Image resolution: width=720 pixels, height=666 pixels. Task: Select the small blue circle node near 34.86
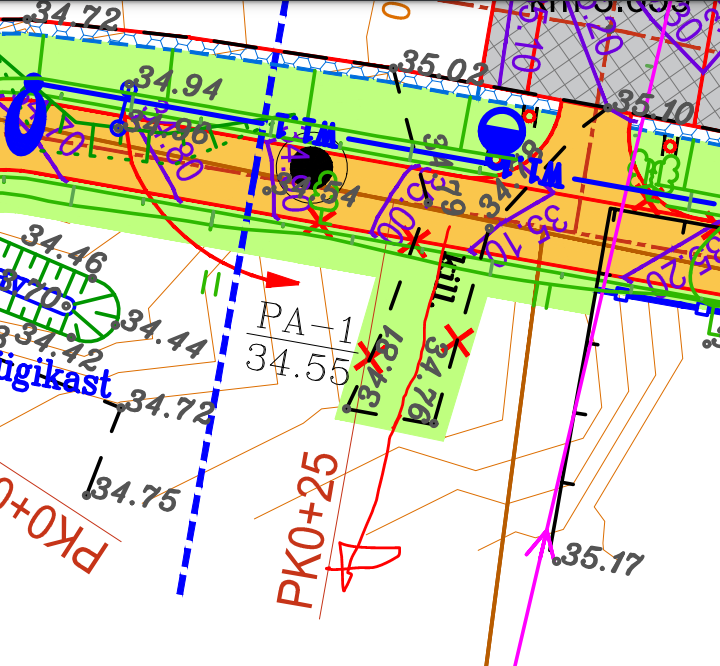click(118, 128)
